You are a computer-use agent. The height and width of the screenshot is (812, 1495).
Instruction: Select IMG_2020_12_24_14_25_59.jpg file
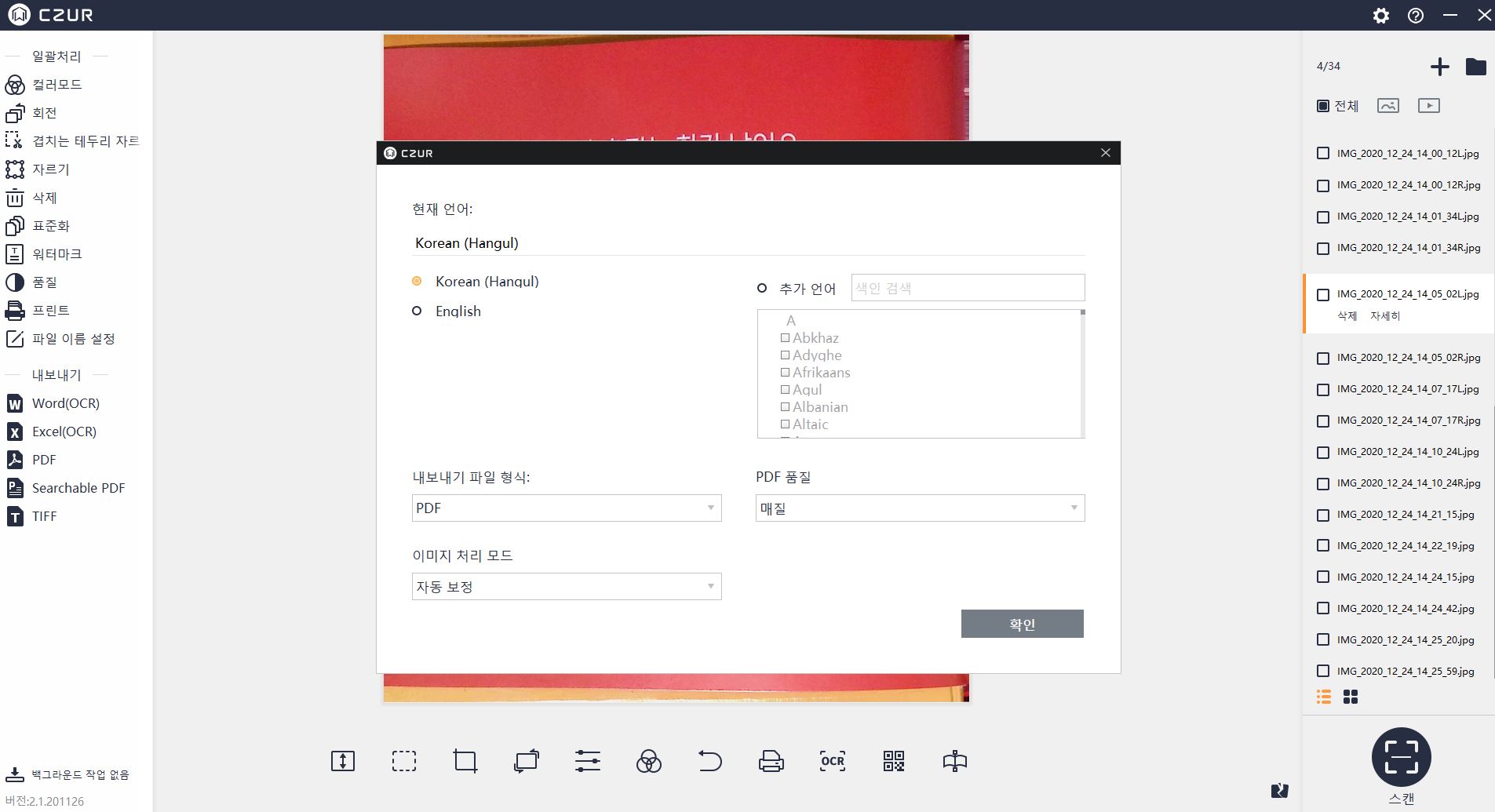(x=1406, y=672)
